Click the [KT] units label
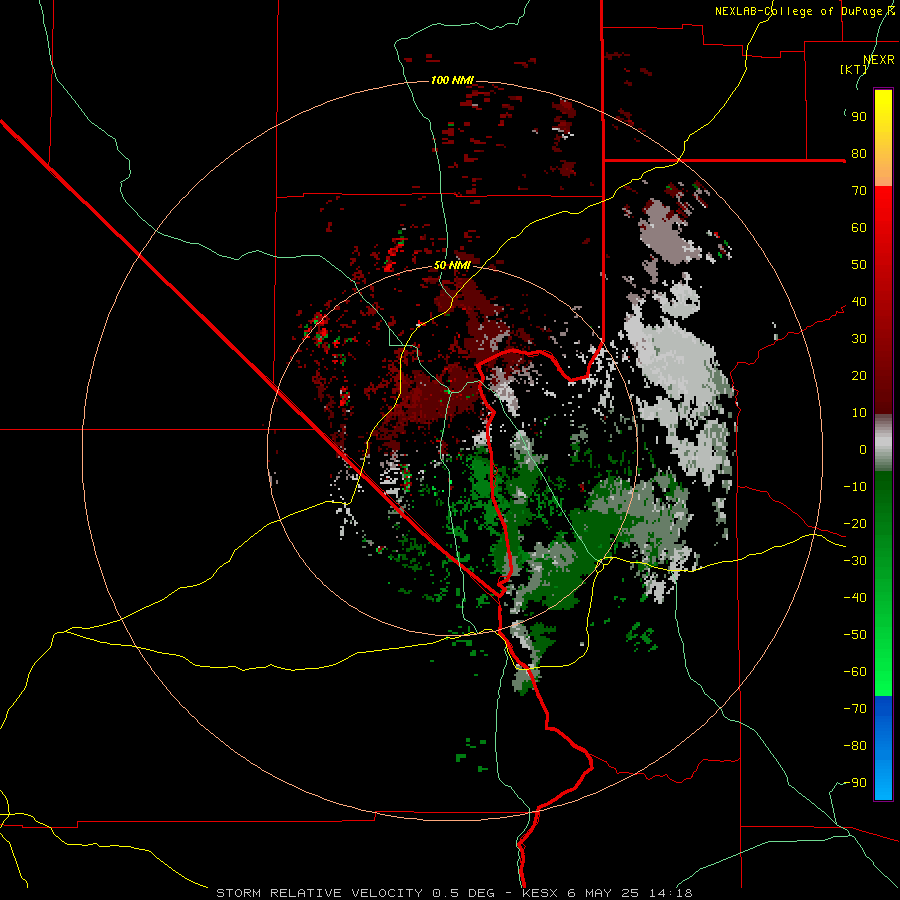Screen dimensions: 900x900 tap(854, 69)
